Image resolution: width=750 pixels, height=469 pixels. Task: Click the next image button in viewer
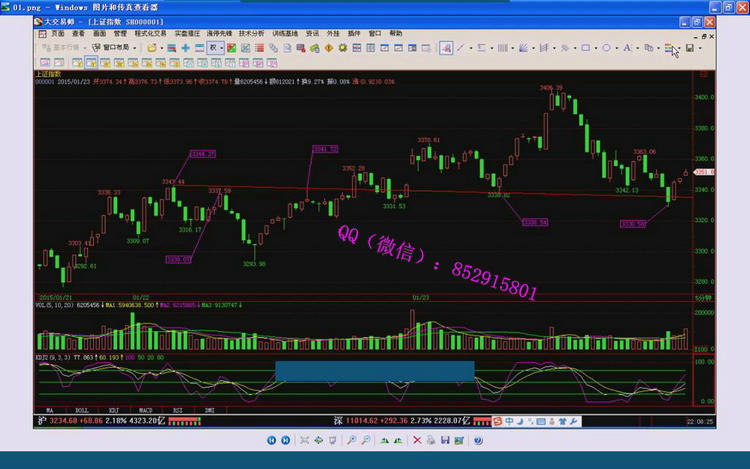[x=286, y=440]
